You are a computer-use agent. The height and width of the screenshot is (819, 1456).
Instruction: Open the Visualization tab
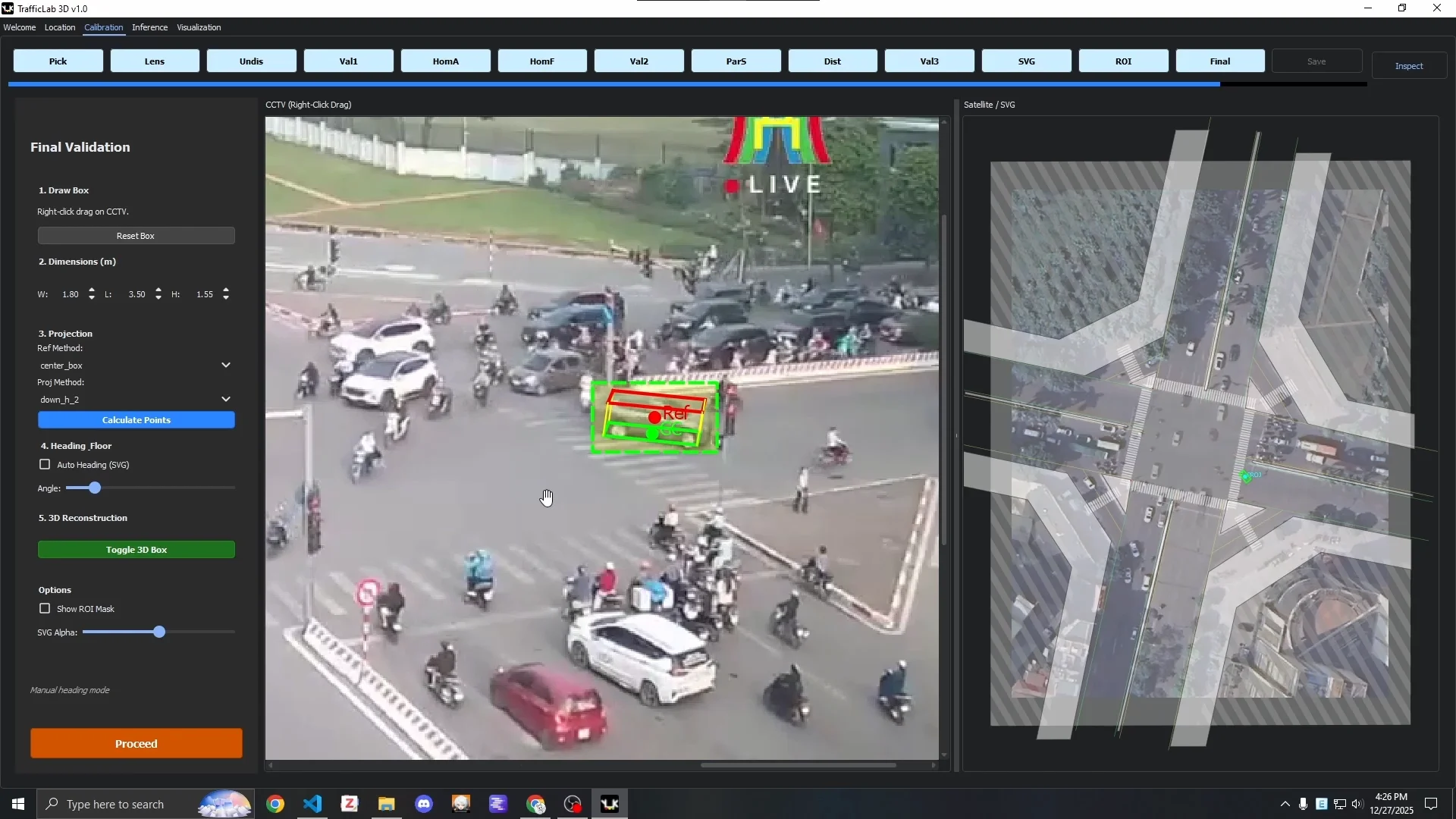pos(199,27)
